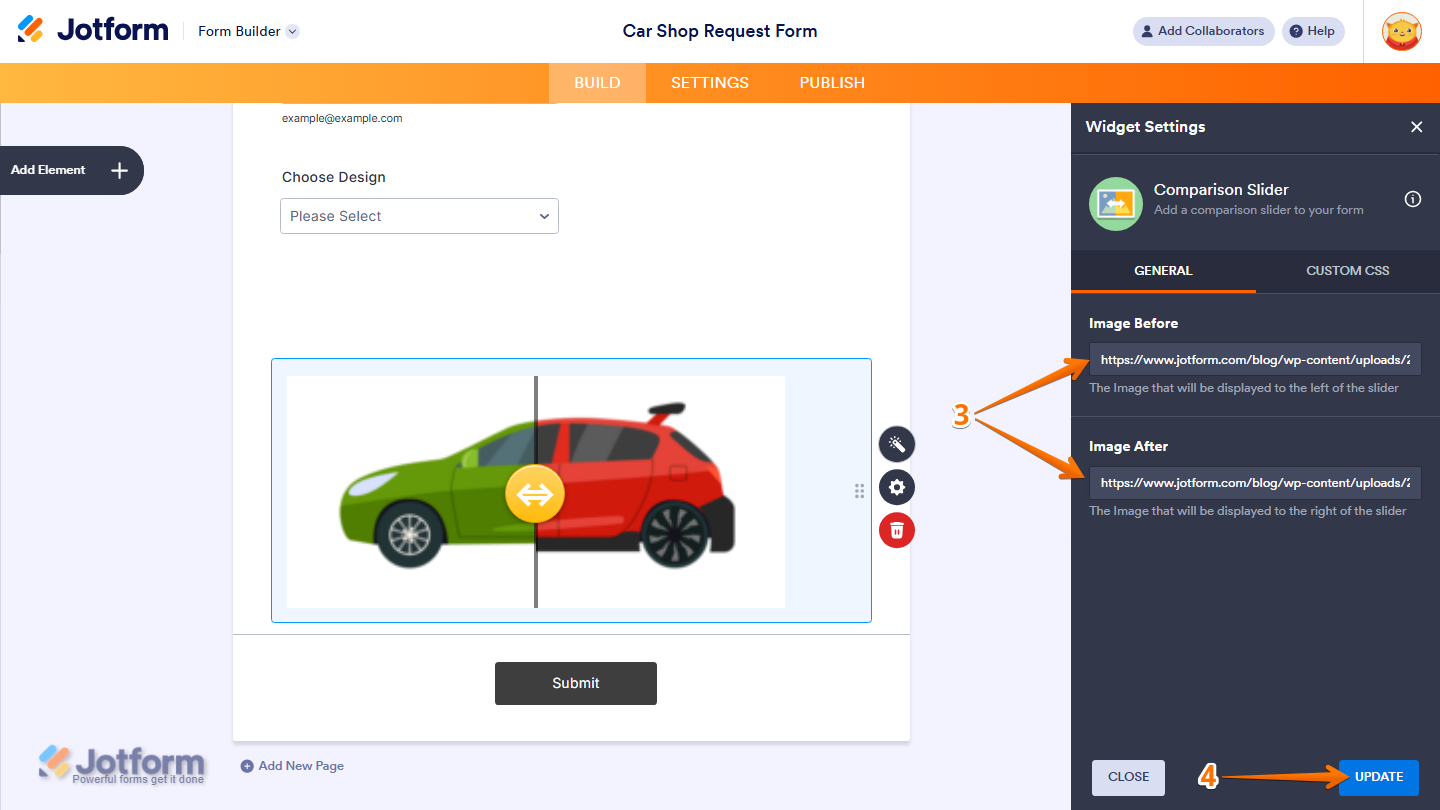
Task: Click the example@example.com hint text
Action: 342,118
